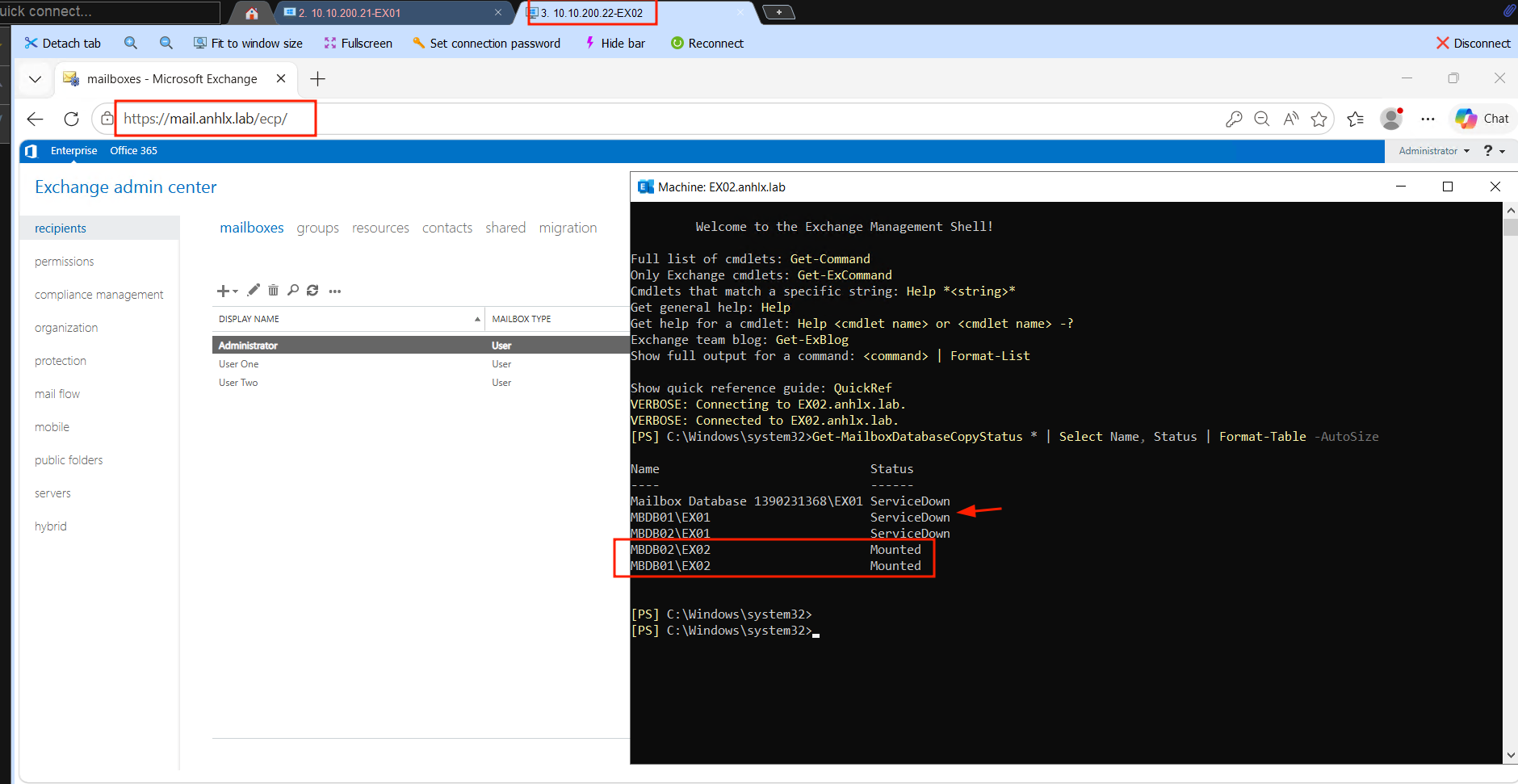This screenshot has width=1518, height=784.
Task: Sort by DISPLAY NAME column header
Action: 348,319
